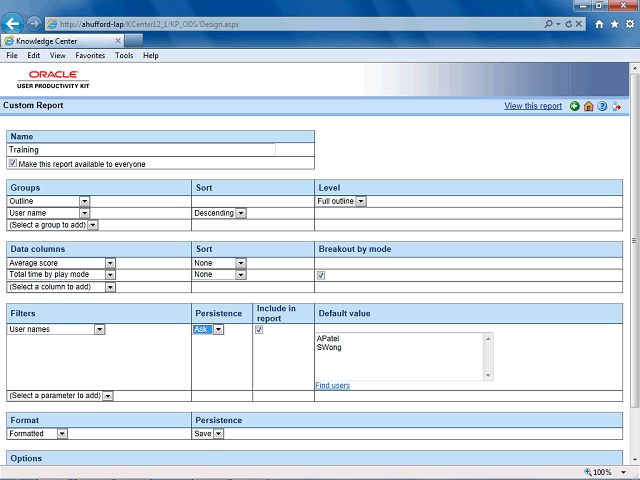This screenshot has width=640, height=480.
Task: Toggle Breakout by mode for Total time
Action: click(x=321, y=275)
